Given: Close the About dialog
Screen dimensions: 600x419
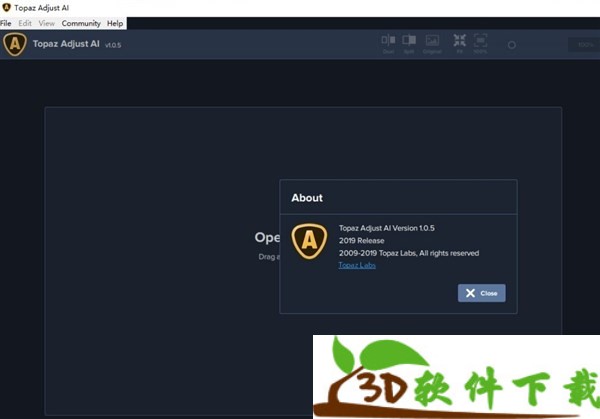Looking at the screenshot, I should 481,293.
